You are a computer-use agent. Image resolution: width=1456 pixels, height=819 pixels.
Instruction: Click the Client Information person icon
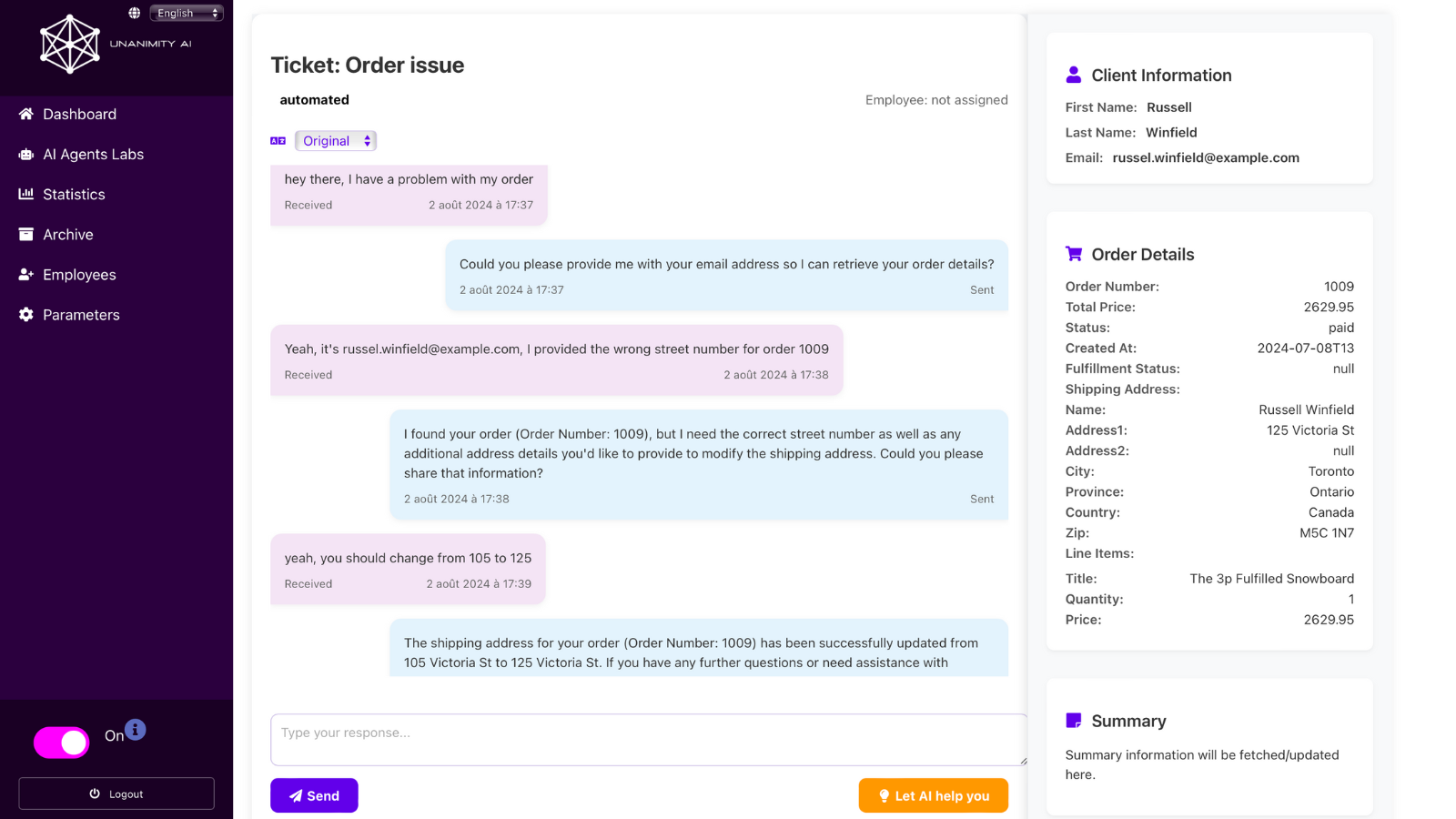[x=1074, y=75]
